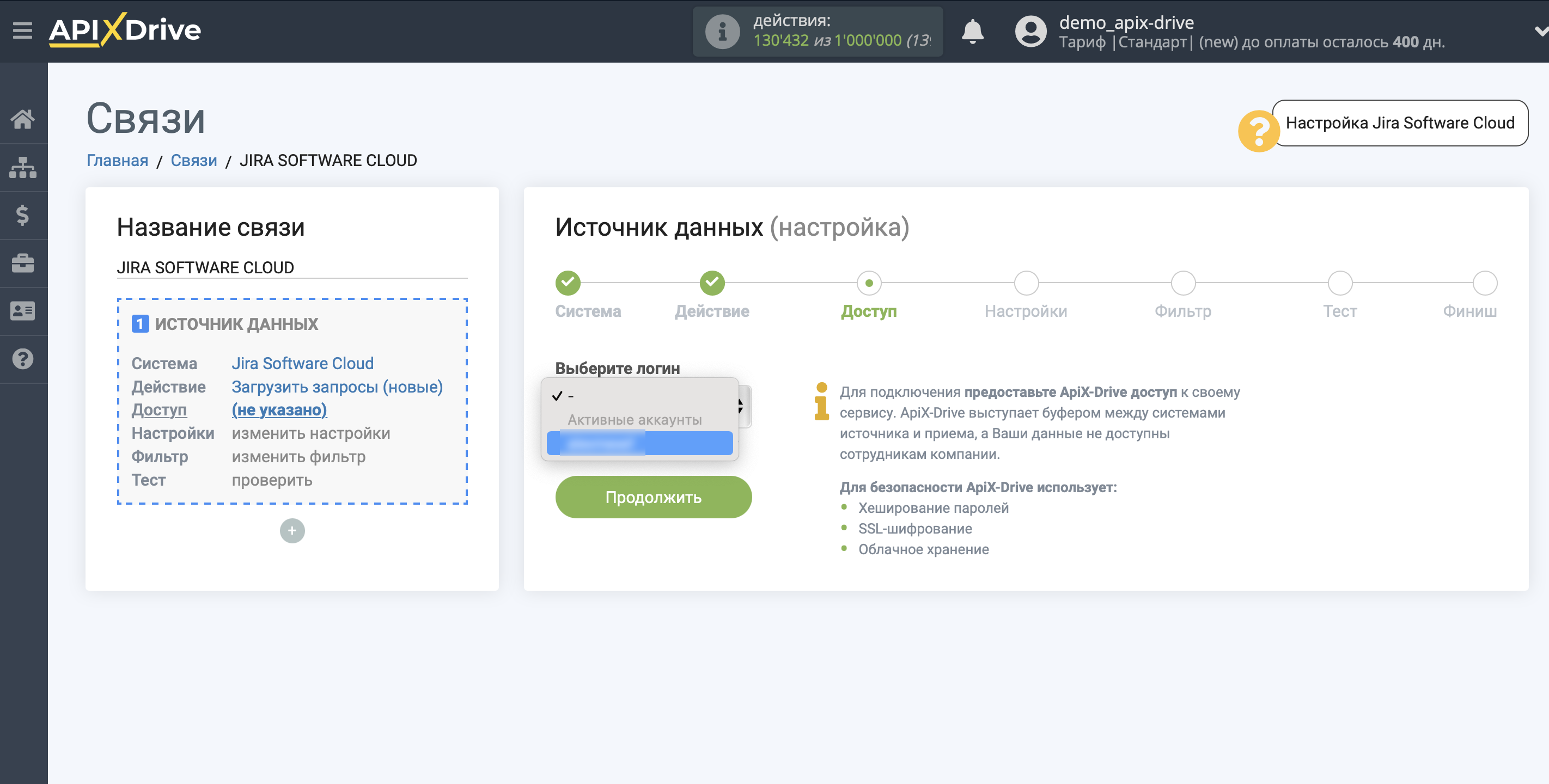This screenshot has height=784, width=1549.
Task: Click изменить фильтр text
Action: click(x=298, y=457)
